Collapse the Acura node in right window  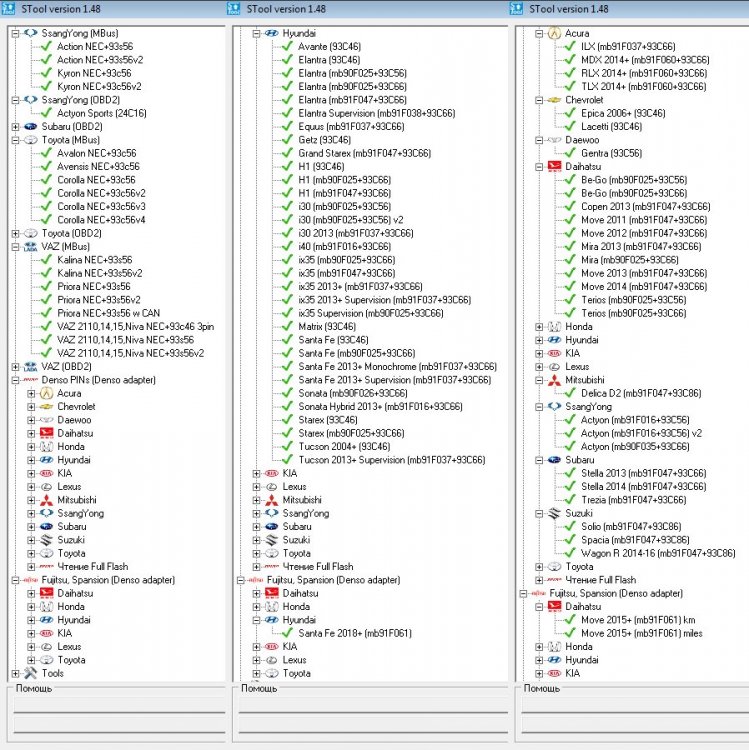tap(539, 33)
